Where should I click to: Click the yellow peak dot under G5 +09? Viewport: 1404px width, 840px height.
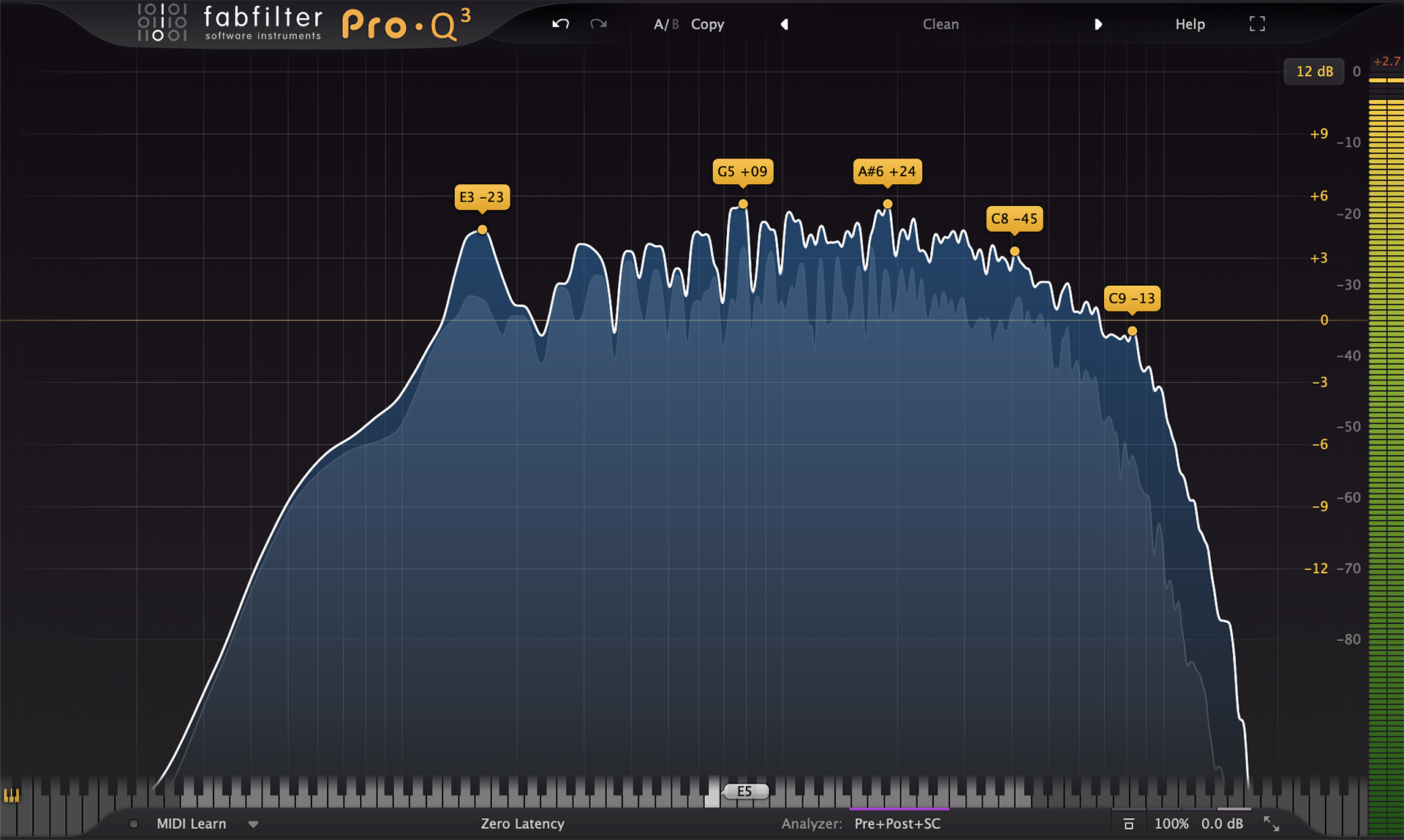(x=743, y=204)
